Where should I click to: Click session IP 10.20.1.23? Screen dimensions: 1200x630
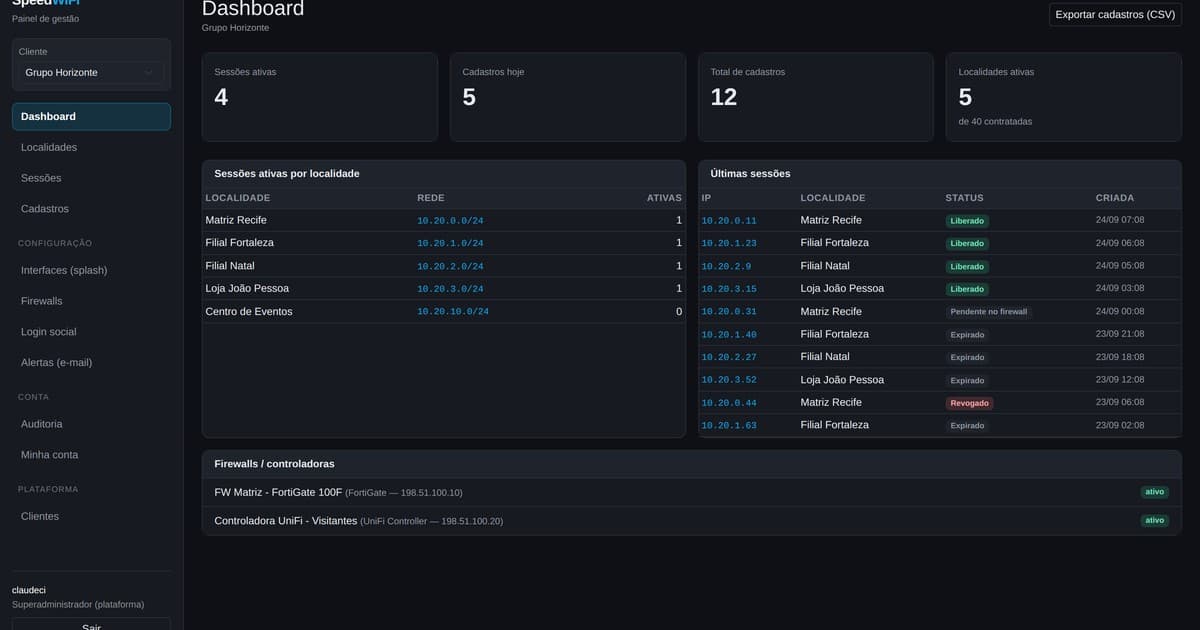tap(729, 243)
